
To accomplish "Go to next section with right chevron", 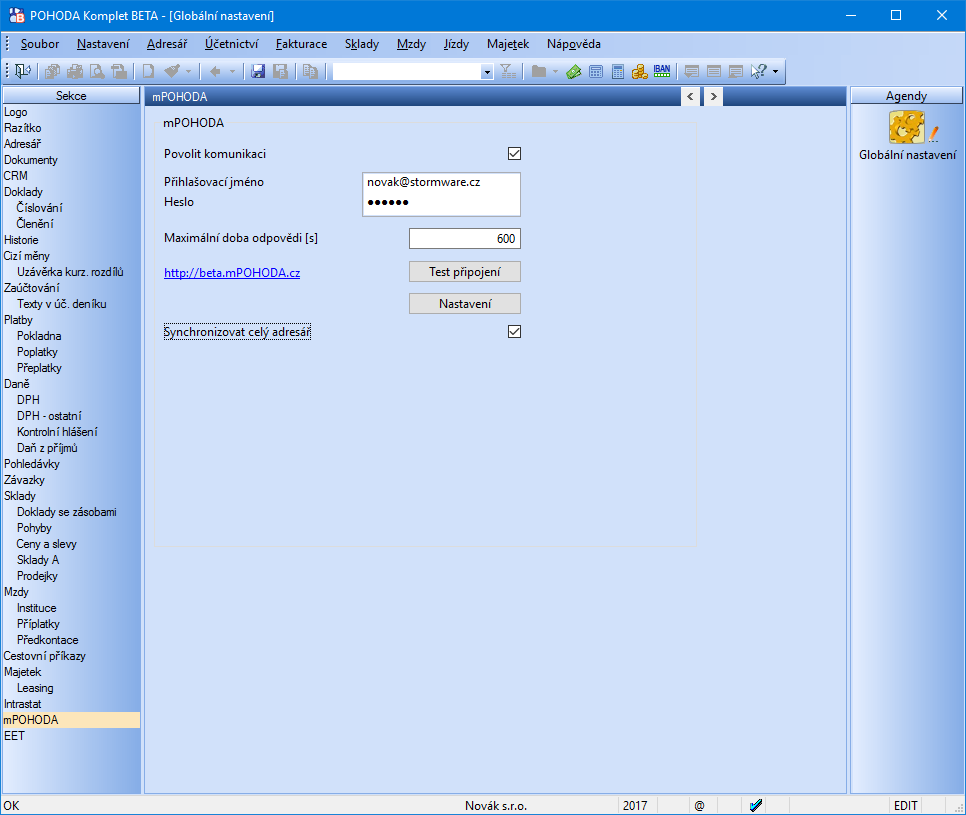I will pyautogui.click(x=713, y=97).
